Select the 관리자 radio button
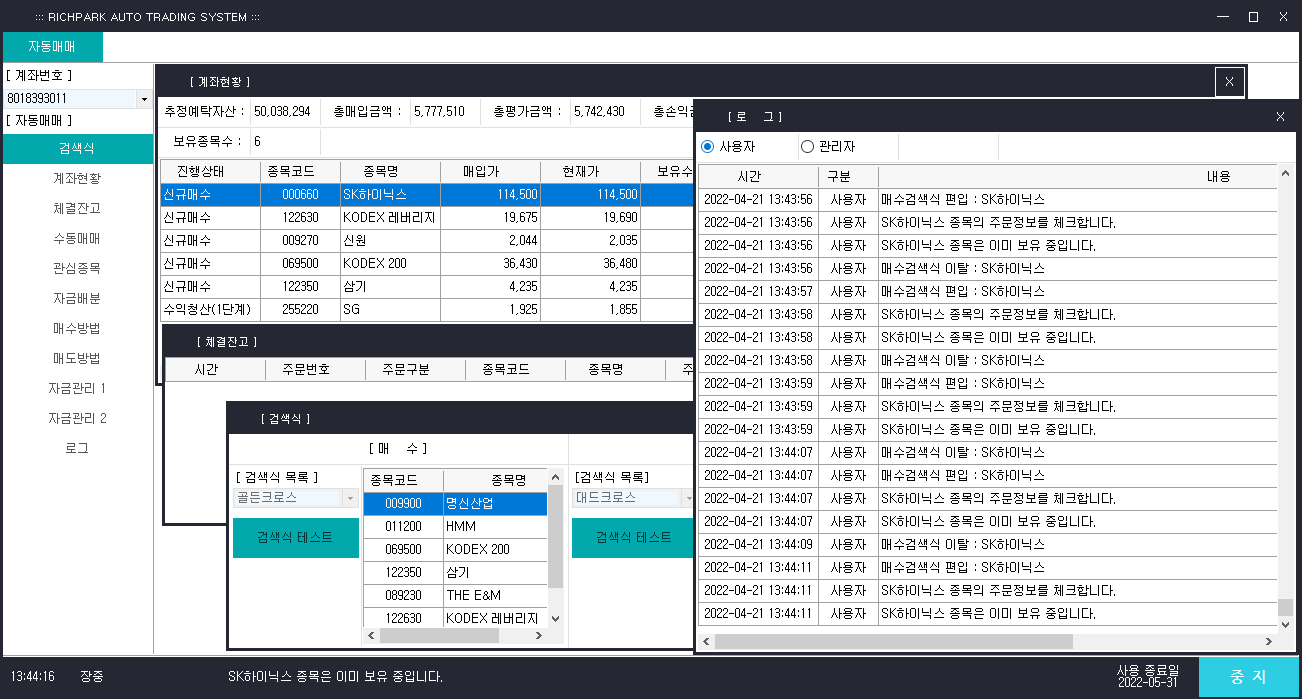 807,147
